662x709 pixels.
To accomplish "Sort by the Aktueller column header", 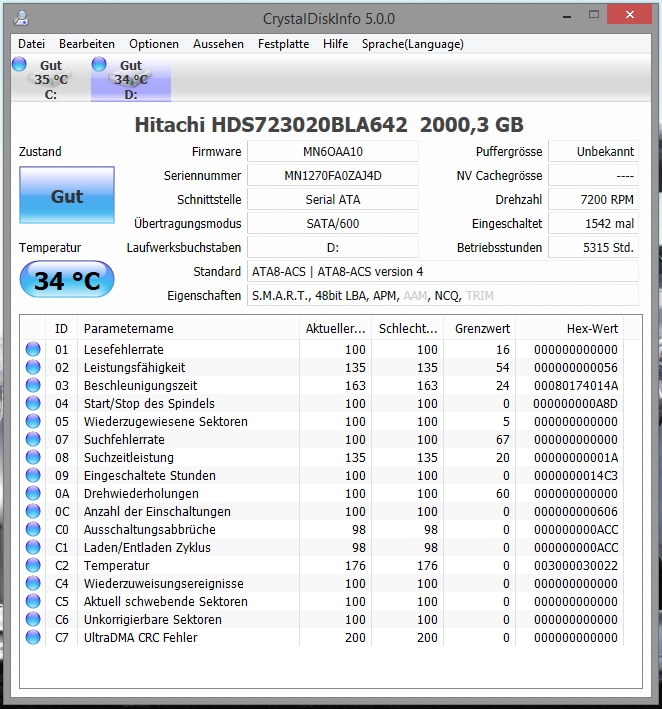I will (335, 328).
